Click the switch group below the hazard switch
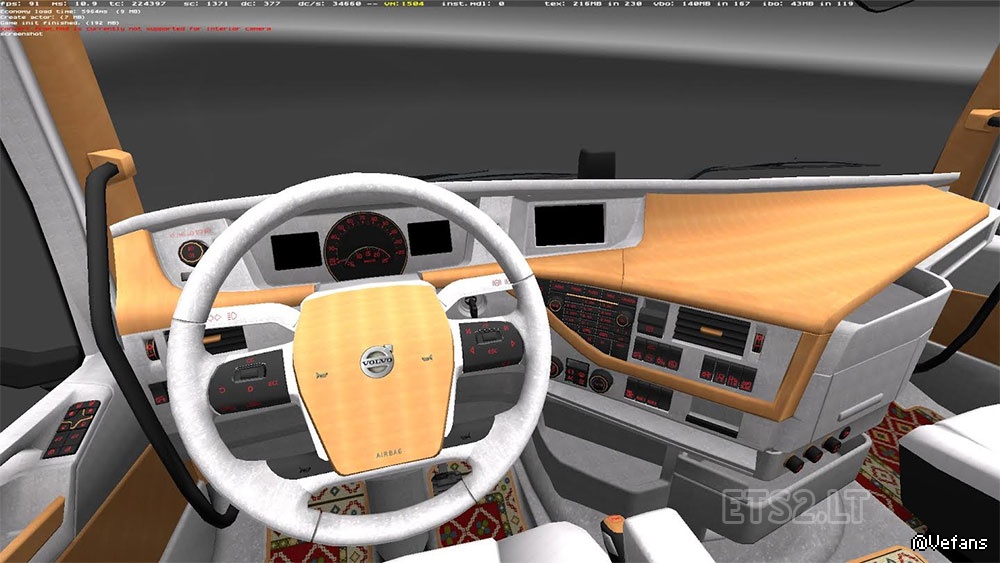Screen dimensions: 1000x563 (728, 374)
